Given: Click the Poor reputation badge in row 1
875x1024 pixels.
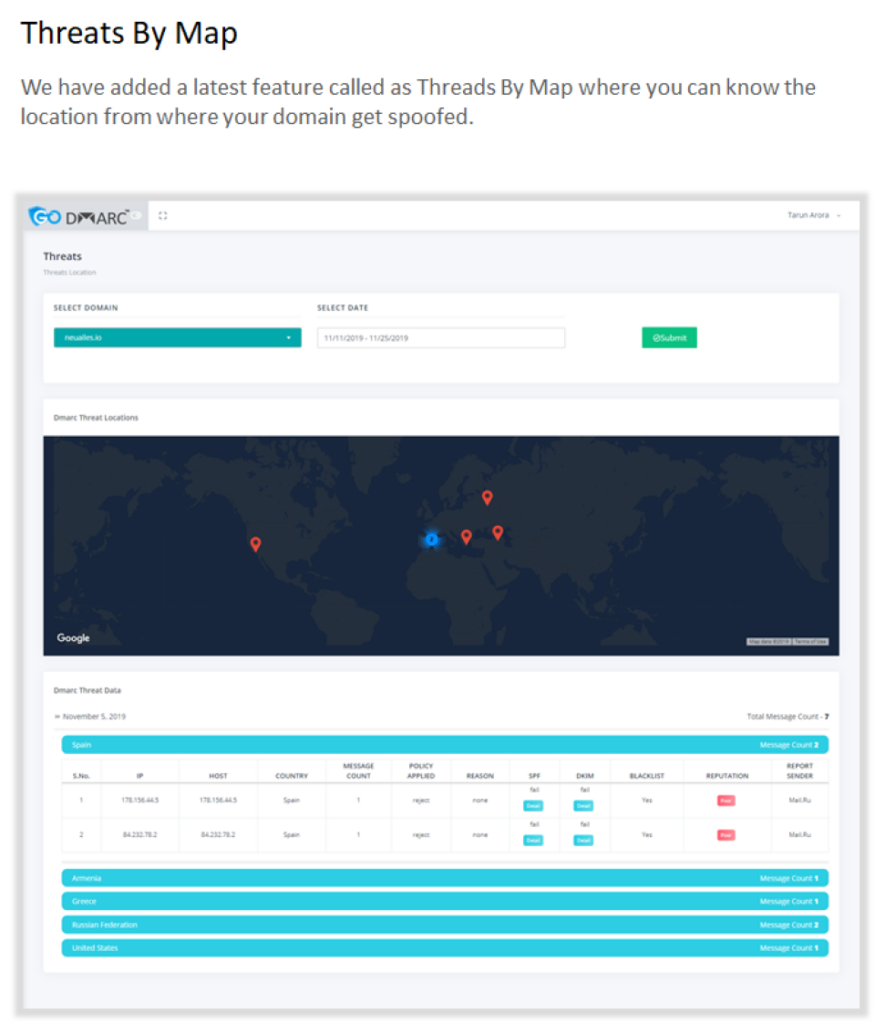Looking at the screenshot, I should tap(726, 801).
